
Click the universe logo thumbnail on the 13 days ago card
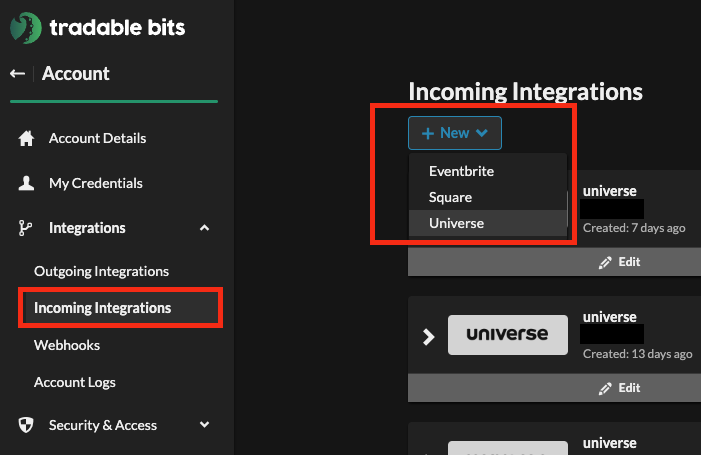(508, 335)
